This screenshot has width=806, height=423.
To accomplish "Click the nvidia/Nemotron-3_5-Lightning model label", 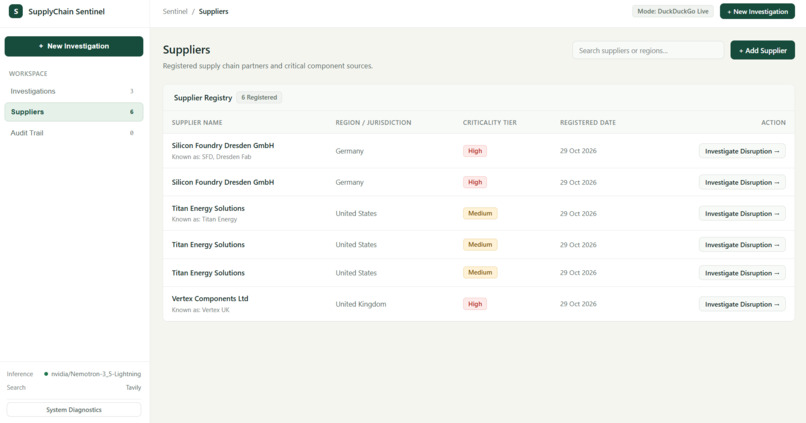I will pos(96,374).
